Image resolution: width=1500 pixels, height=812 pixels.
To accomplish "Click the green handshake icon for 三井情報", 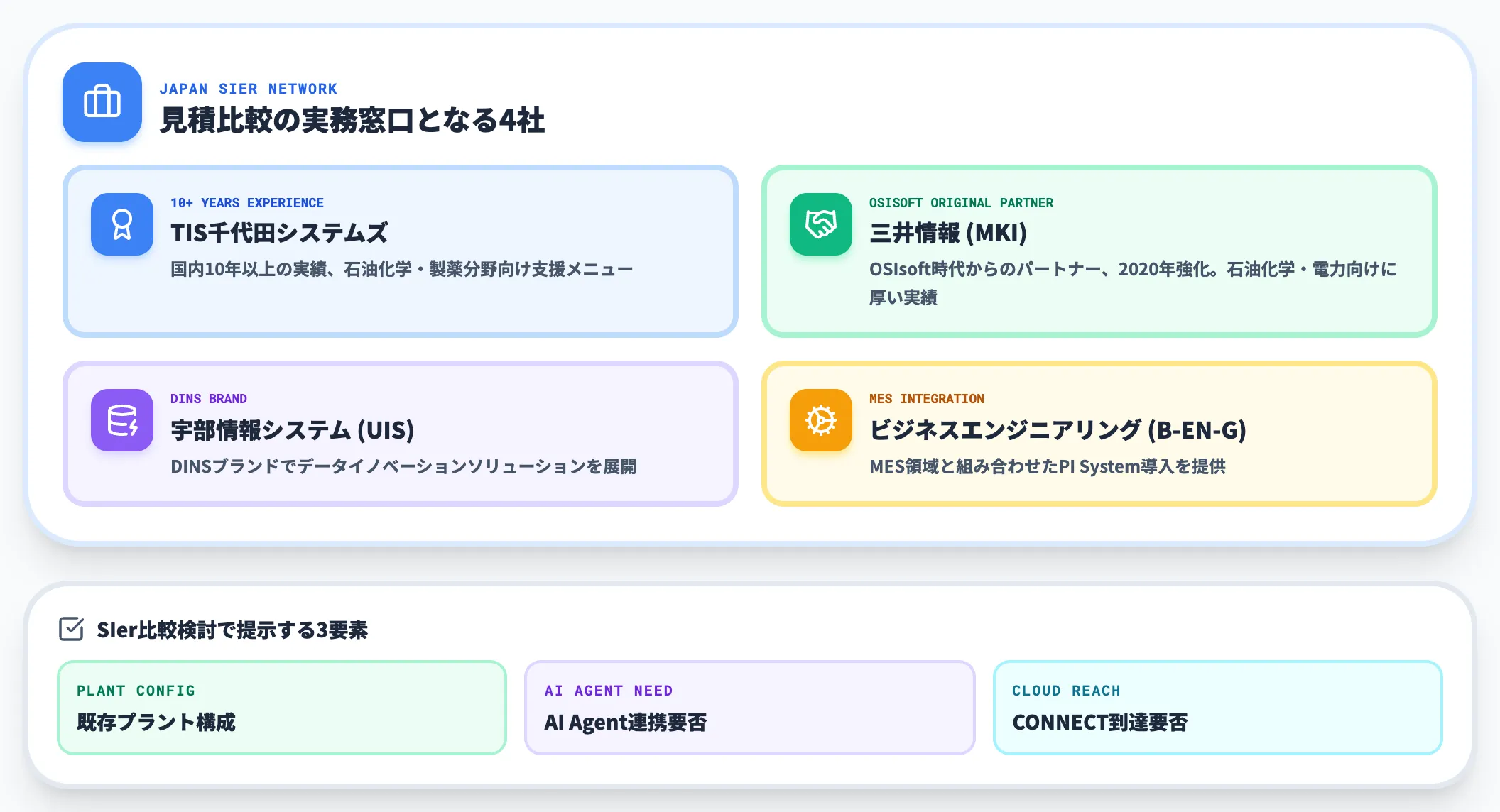I will pos(821,224).
